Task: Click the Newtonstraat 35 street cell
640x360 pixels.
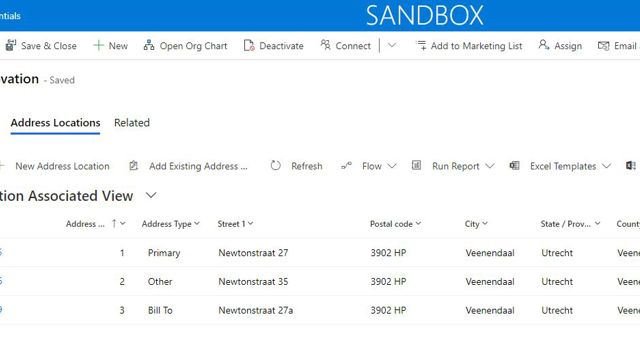Action: 253,282
